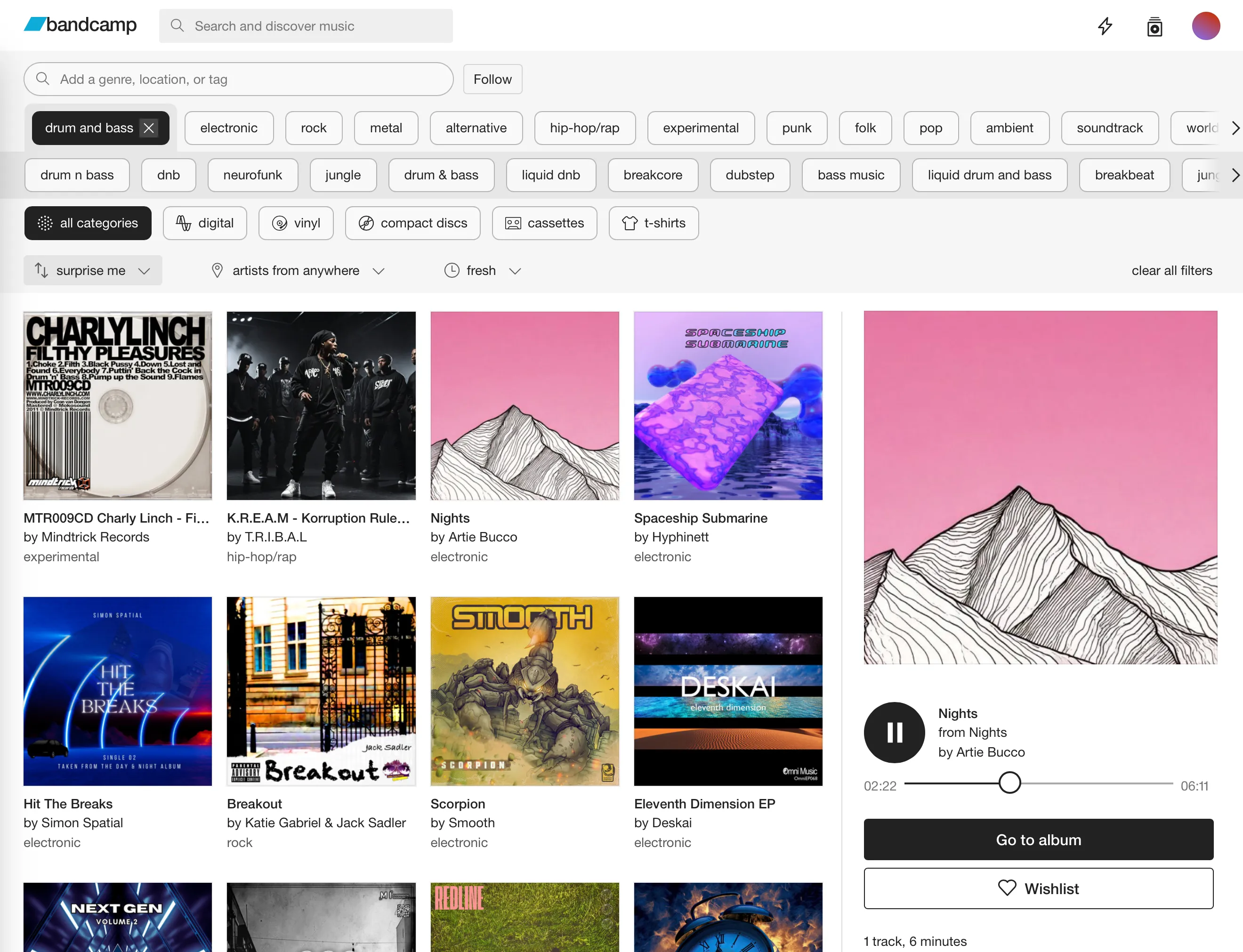
Task: Open the fresh time filter dropdown
Action: (482, 271)
